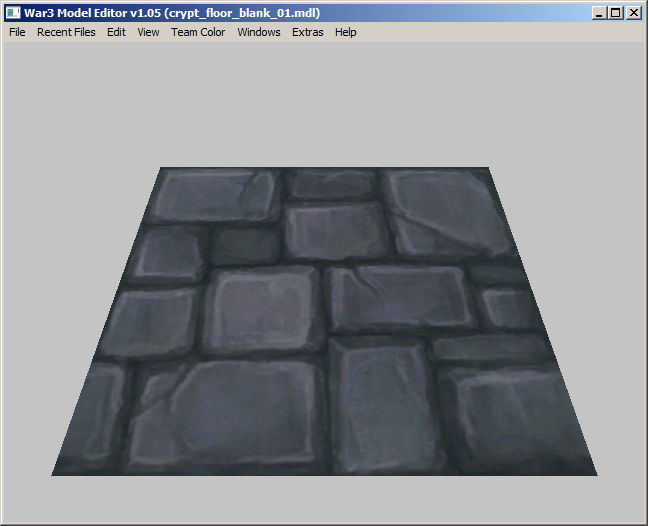Click the crypt floor model in viewport

point(324,321)
